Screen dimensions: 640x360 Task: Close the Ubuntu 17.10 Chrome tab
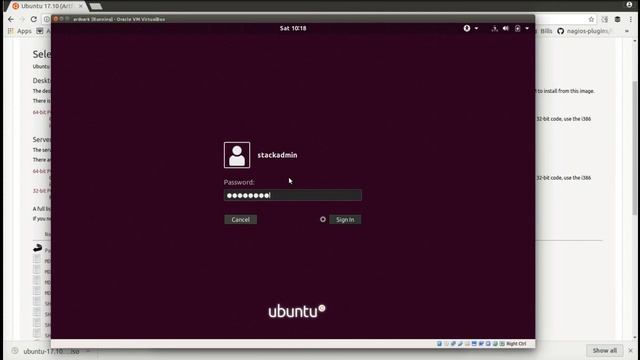click(81, 6)
